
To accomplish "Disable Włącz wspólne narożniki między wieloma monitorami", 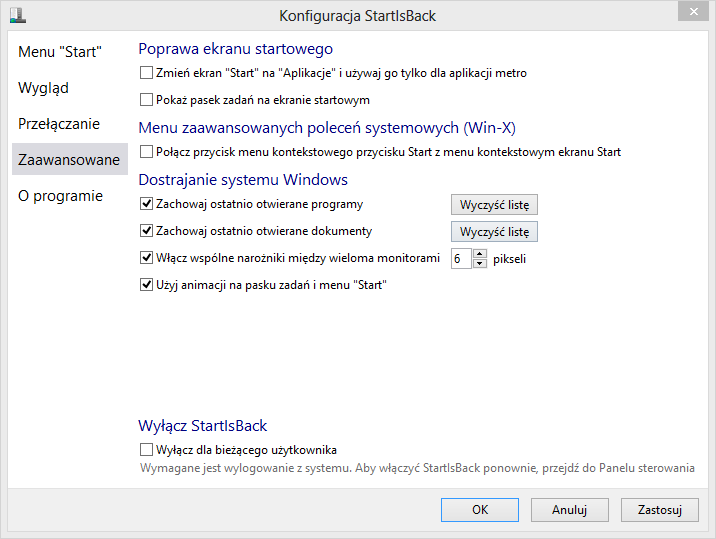I will (x=146, y=258).
